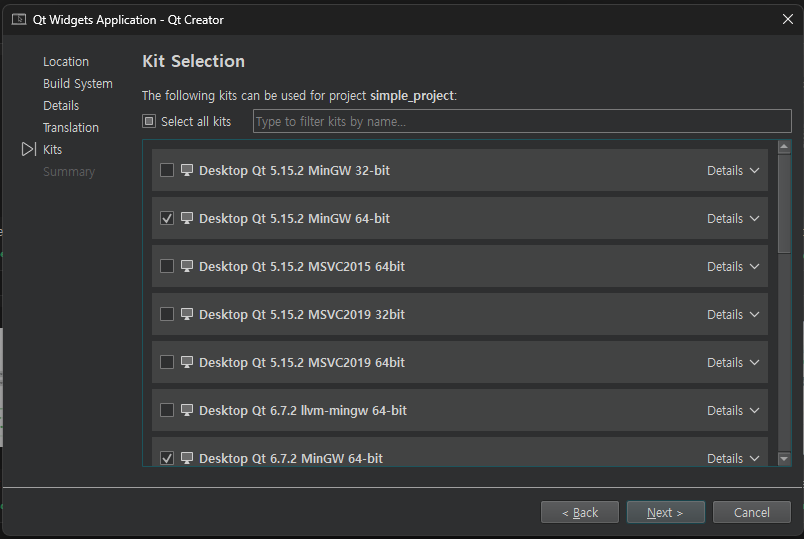This screenshot has height=539, width=804.
Task: Show Details for Qt 5.15.2 MSVC2019 64bit
Action: (x=733, y=362)
